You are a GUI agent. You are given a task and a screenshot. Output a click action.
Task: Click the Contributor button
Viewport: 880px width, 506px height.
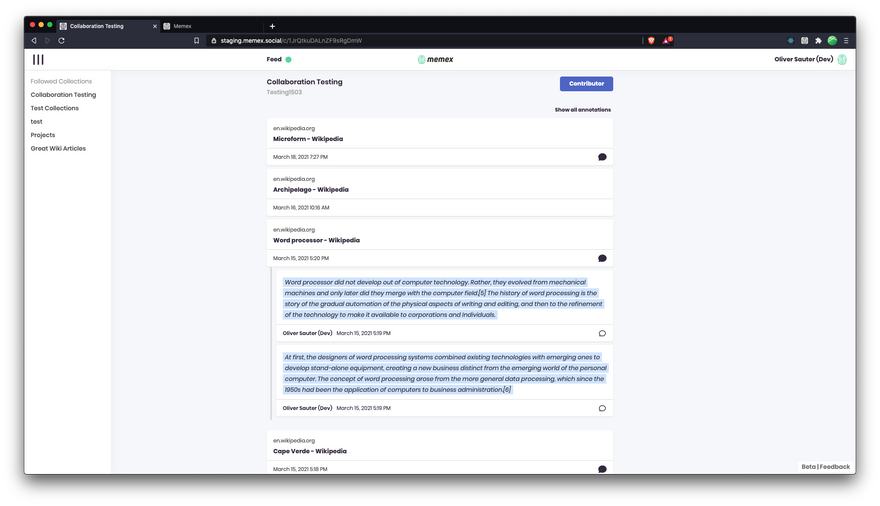coord(586,84)
